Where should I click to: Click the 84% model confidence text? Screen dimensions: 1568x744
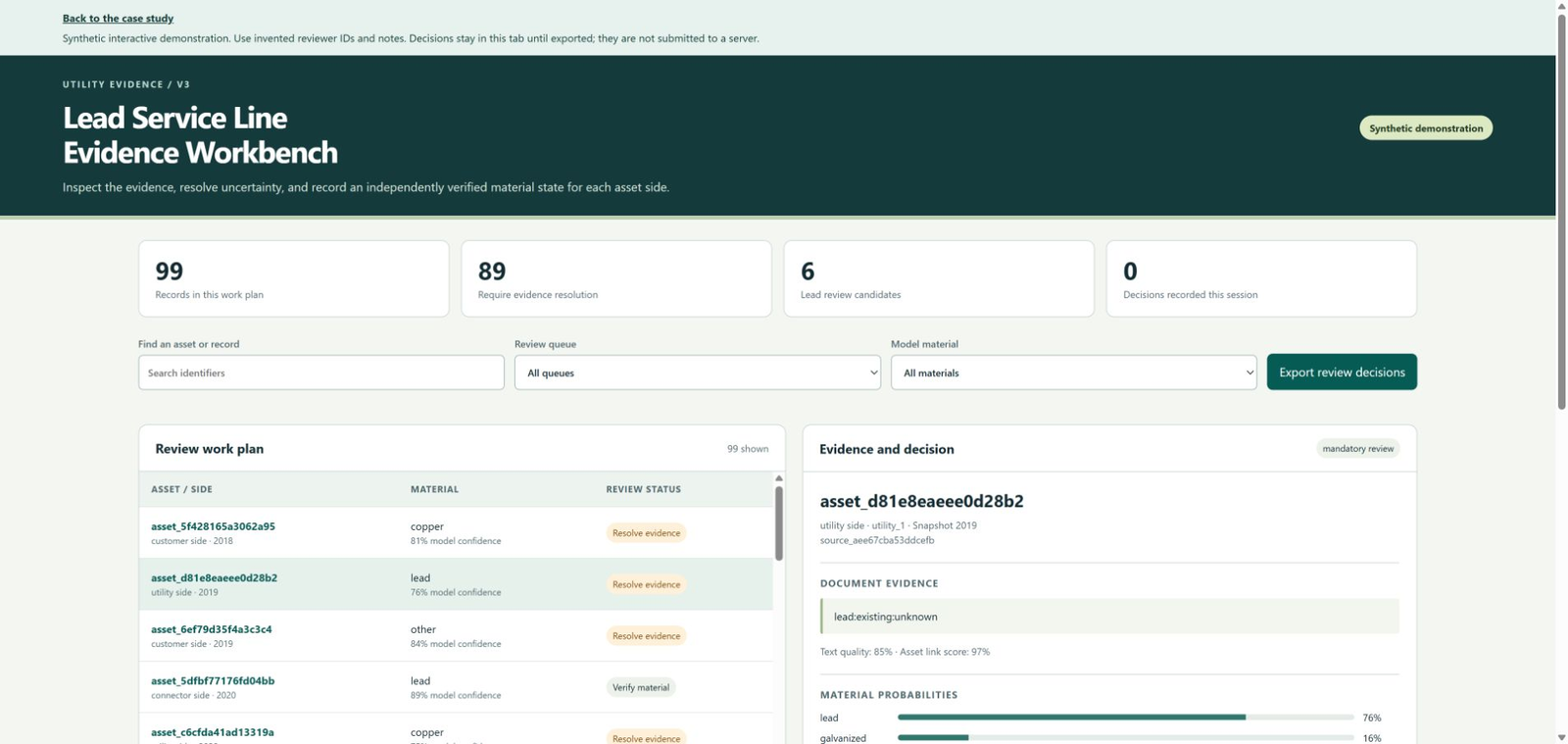tap(456, 644)
